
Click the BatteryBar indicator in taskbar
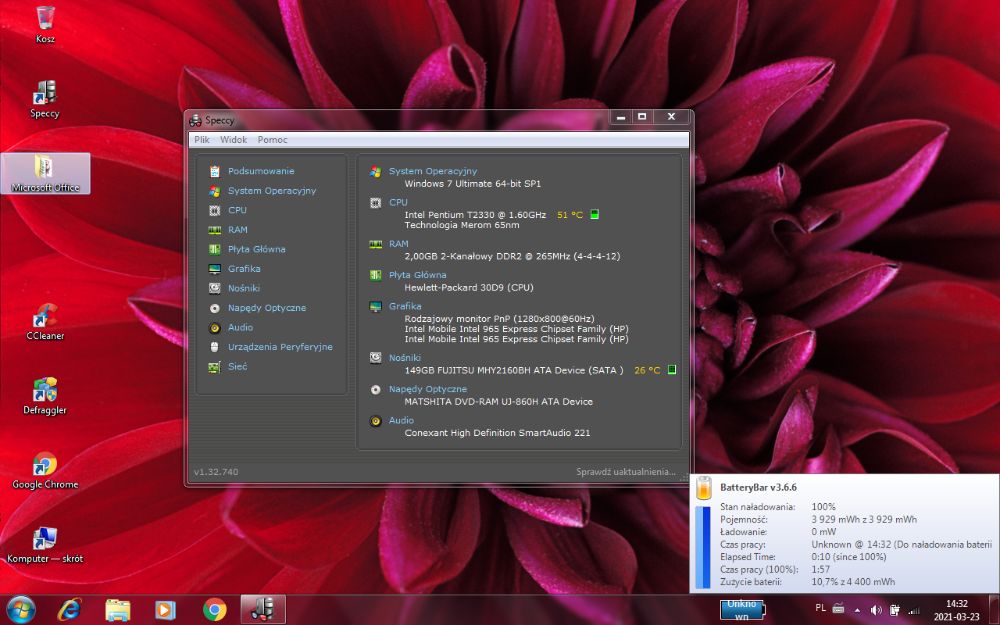(x=742, y=610)
